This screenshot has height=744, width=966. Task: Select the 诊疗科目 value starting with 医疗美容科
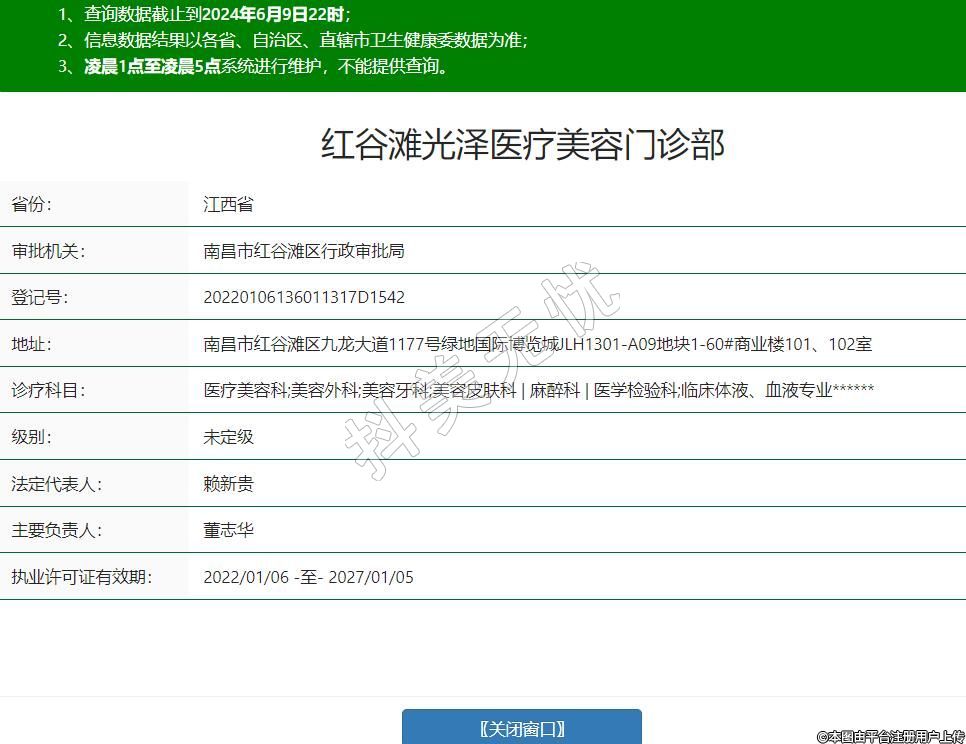click(x=538, y=391)
